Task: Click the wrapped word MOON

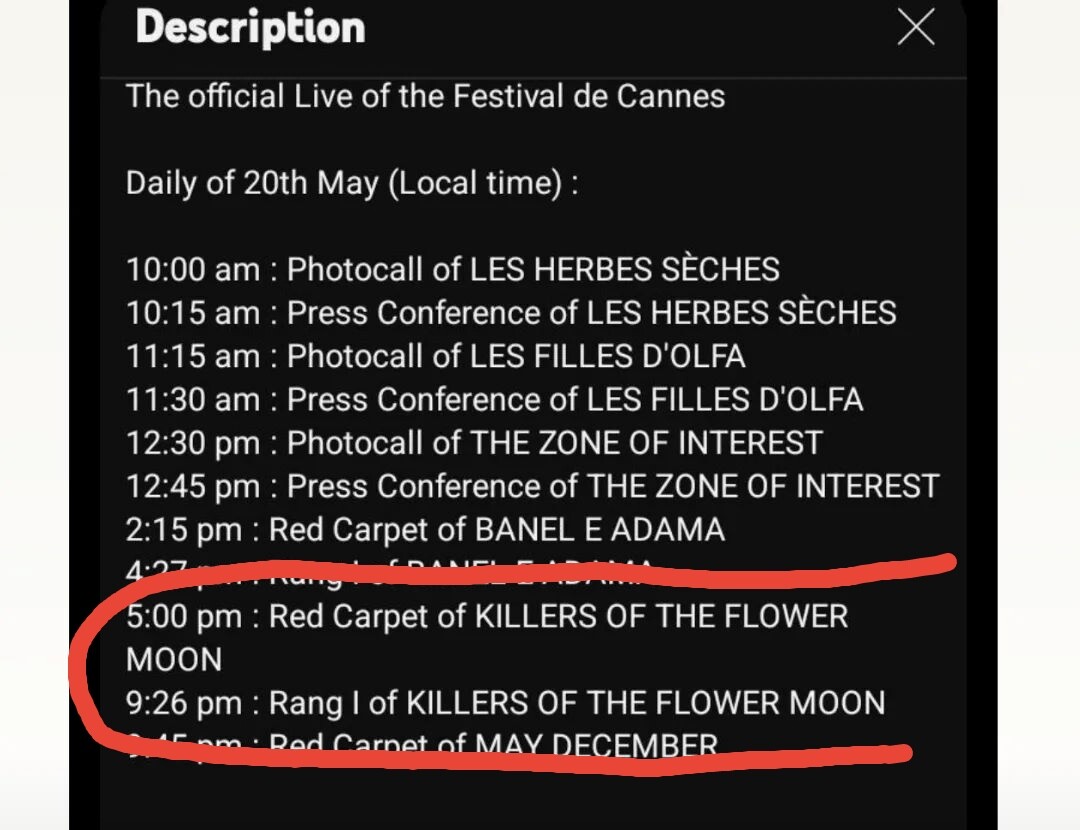Action: (174, 660)
